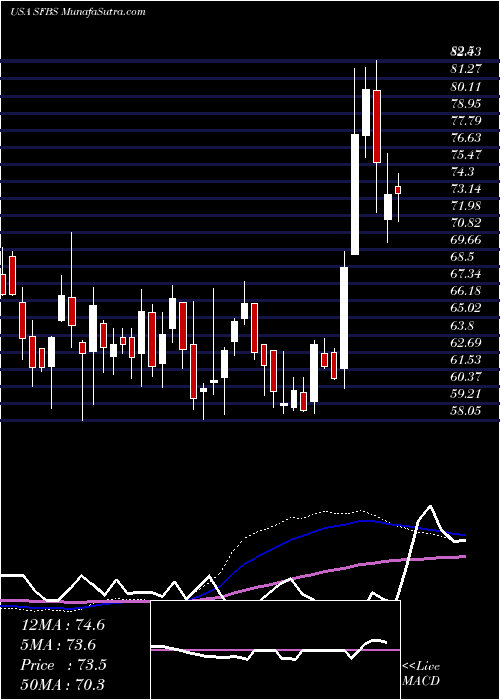This screenshot has height=700, width=500.
Task: Click the 60.37 price axis label
Action: click(x=466, y=377)
